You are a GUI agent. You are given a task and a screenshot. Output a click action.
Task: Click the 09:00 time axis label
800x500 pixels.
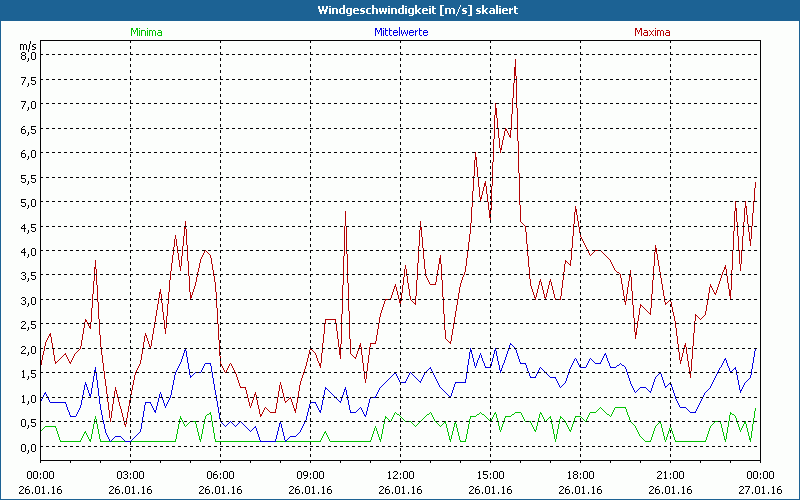tap(310, 475)
